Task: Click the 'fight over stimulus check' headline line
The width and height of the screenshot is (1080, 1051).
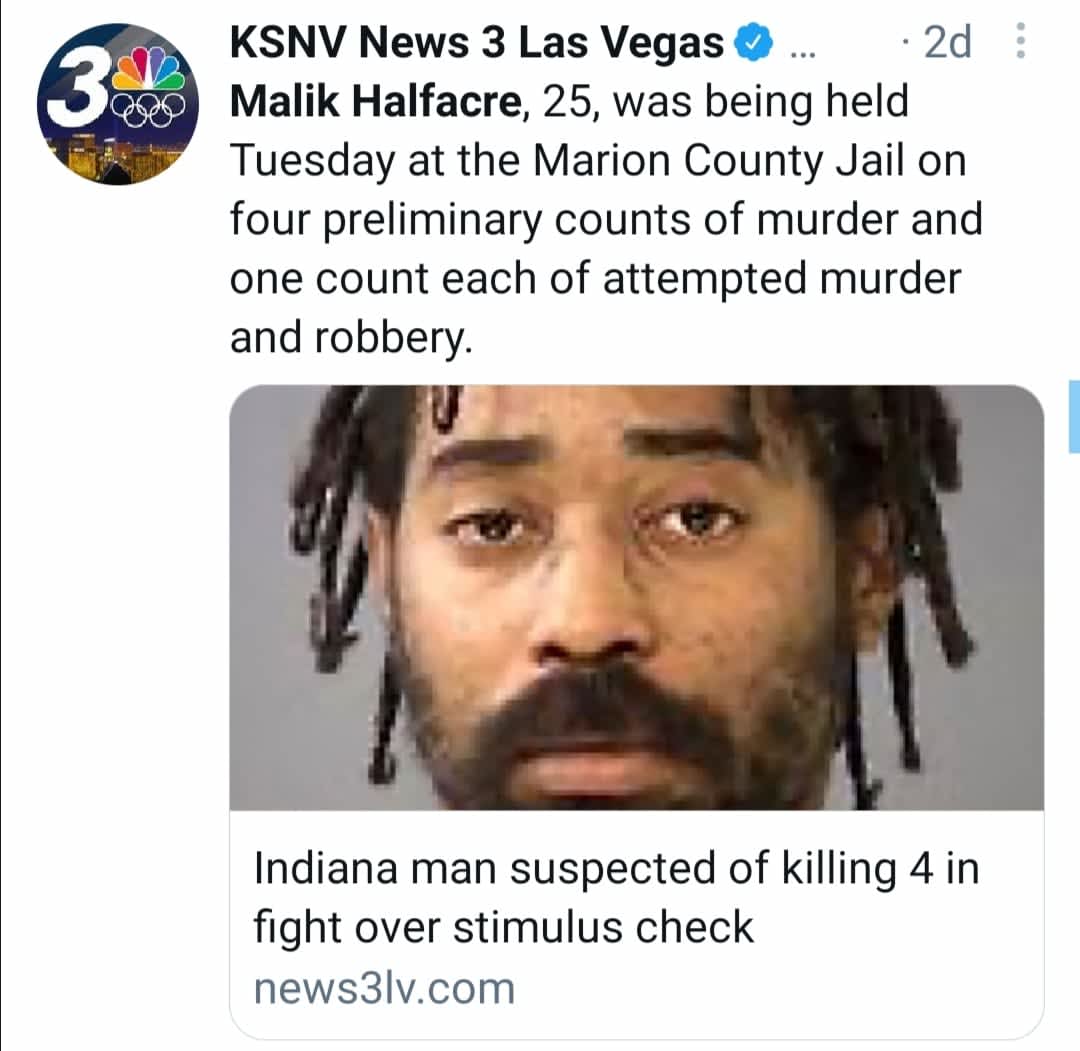Action: [503, 927]
